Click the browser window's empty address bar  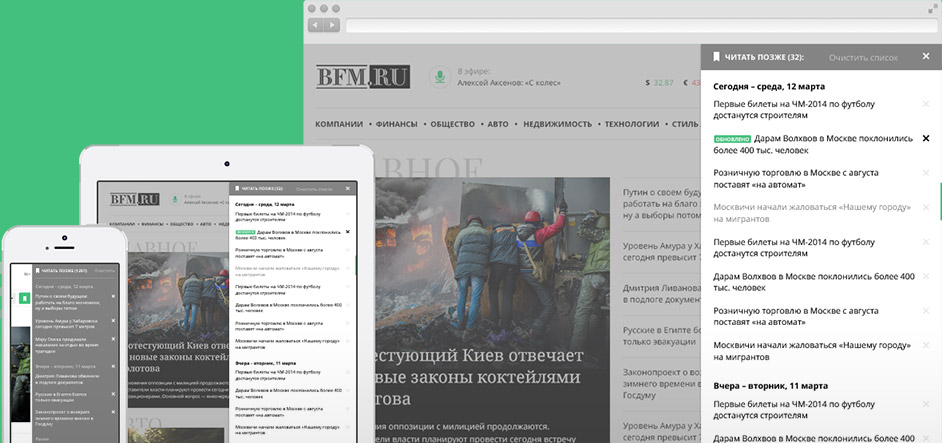(x=640, y=25)
